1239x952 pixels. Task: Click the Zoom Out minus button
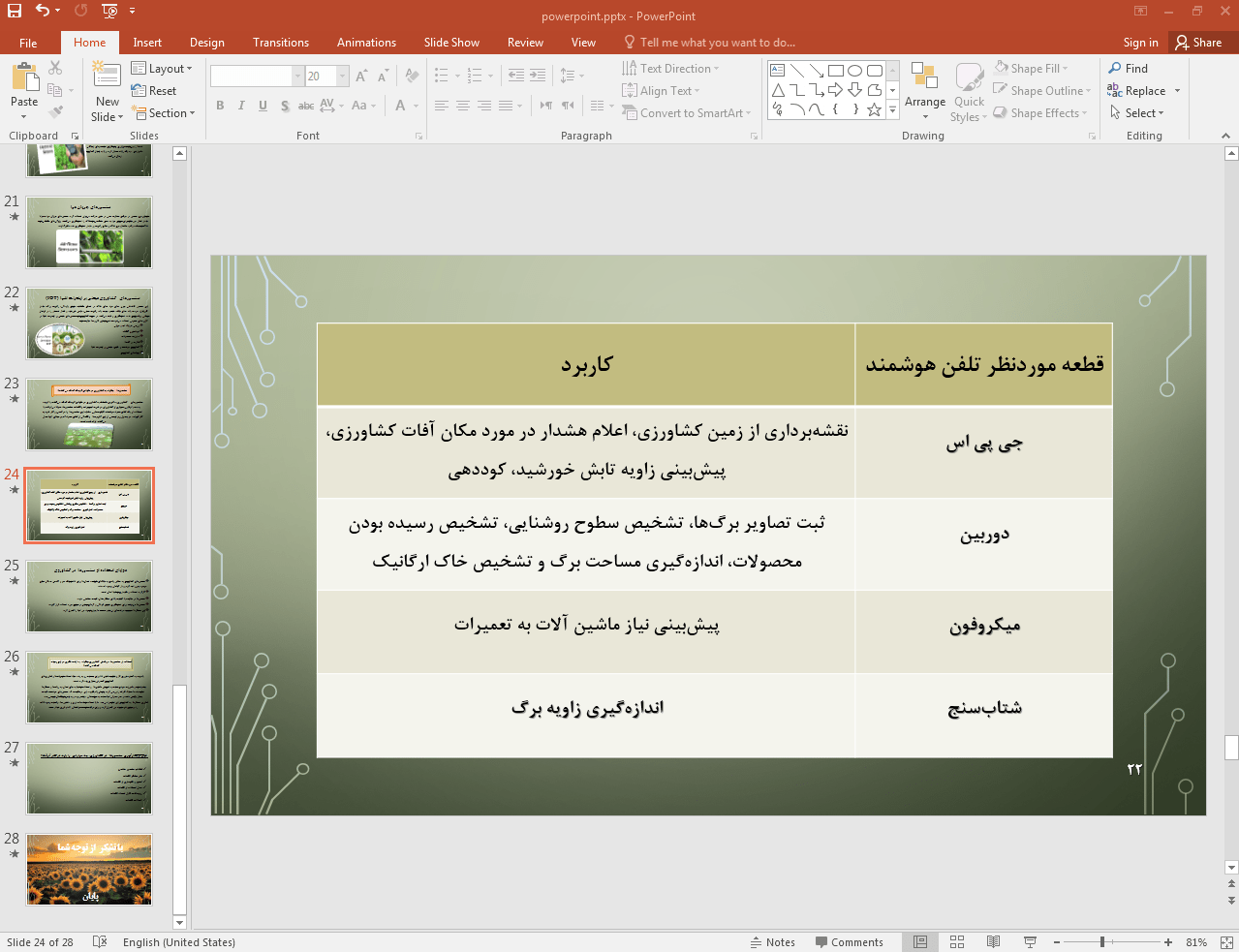1057,942
